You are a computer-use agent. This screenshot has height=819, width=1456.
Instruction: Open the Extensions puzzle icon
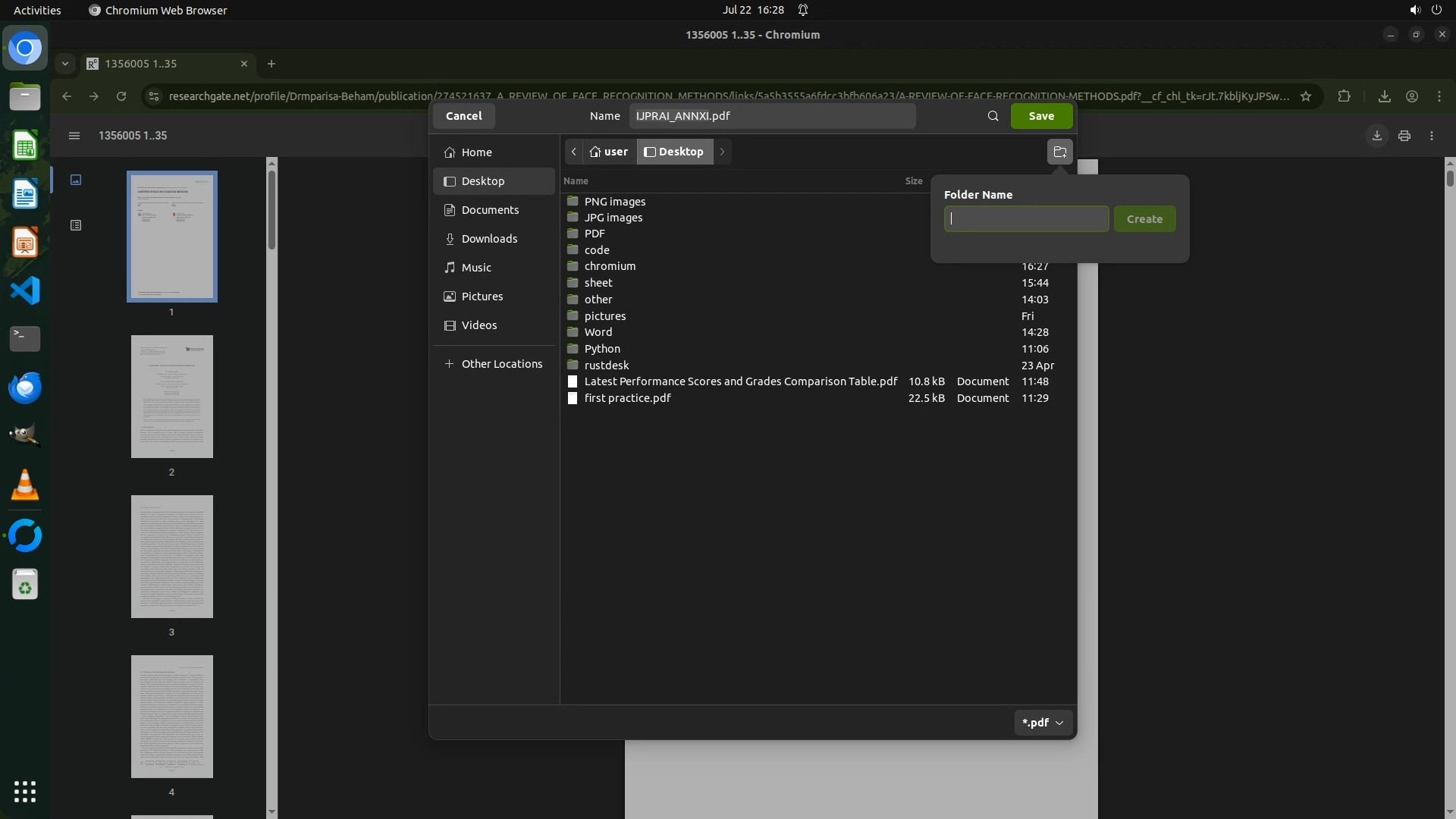[1344, 96]
